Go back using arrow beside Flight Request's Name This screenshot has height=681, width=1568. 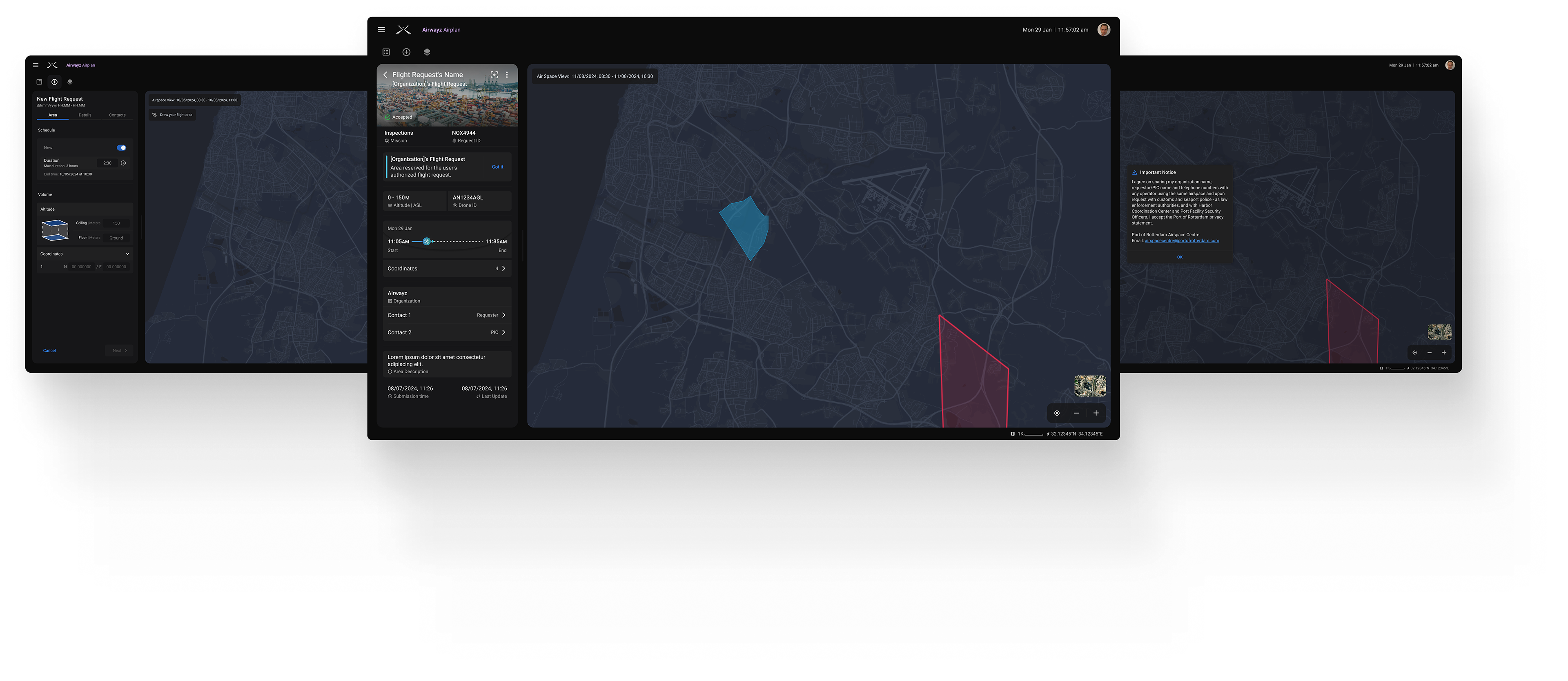tap(385, 75)
